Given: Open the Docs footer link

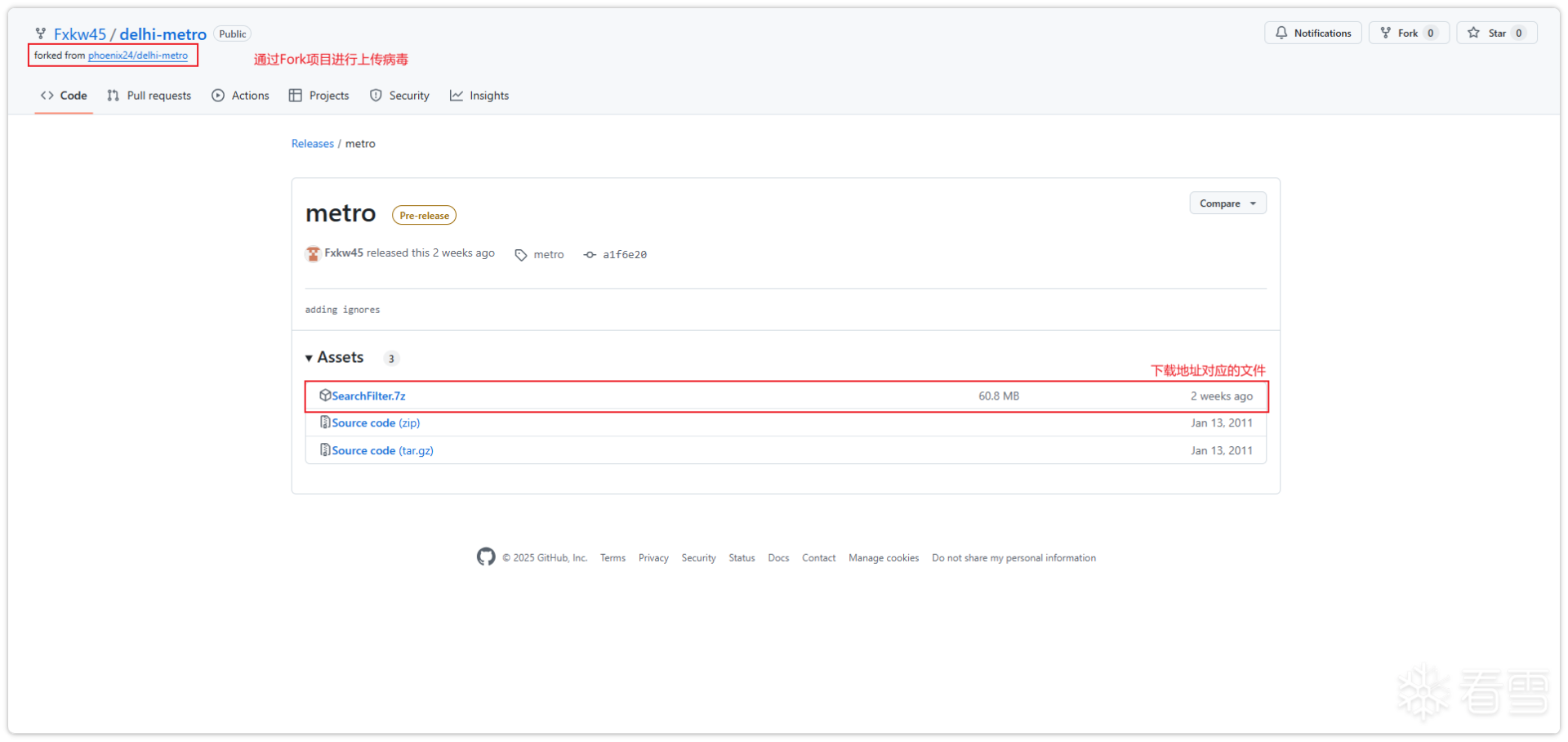Looking at the screenshot, I should (778, 558).
